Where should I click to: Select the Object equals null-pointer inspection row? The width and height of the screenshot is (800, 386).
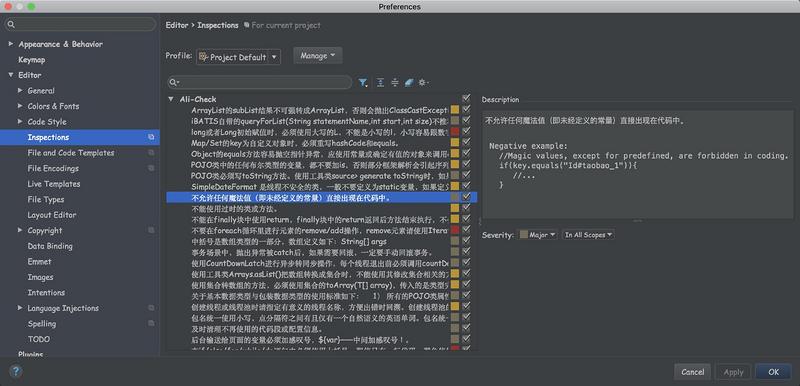(322, 153)
